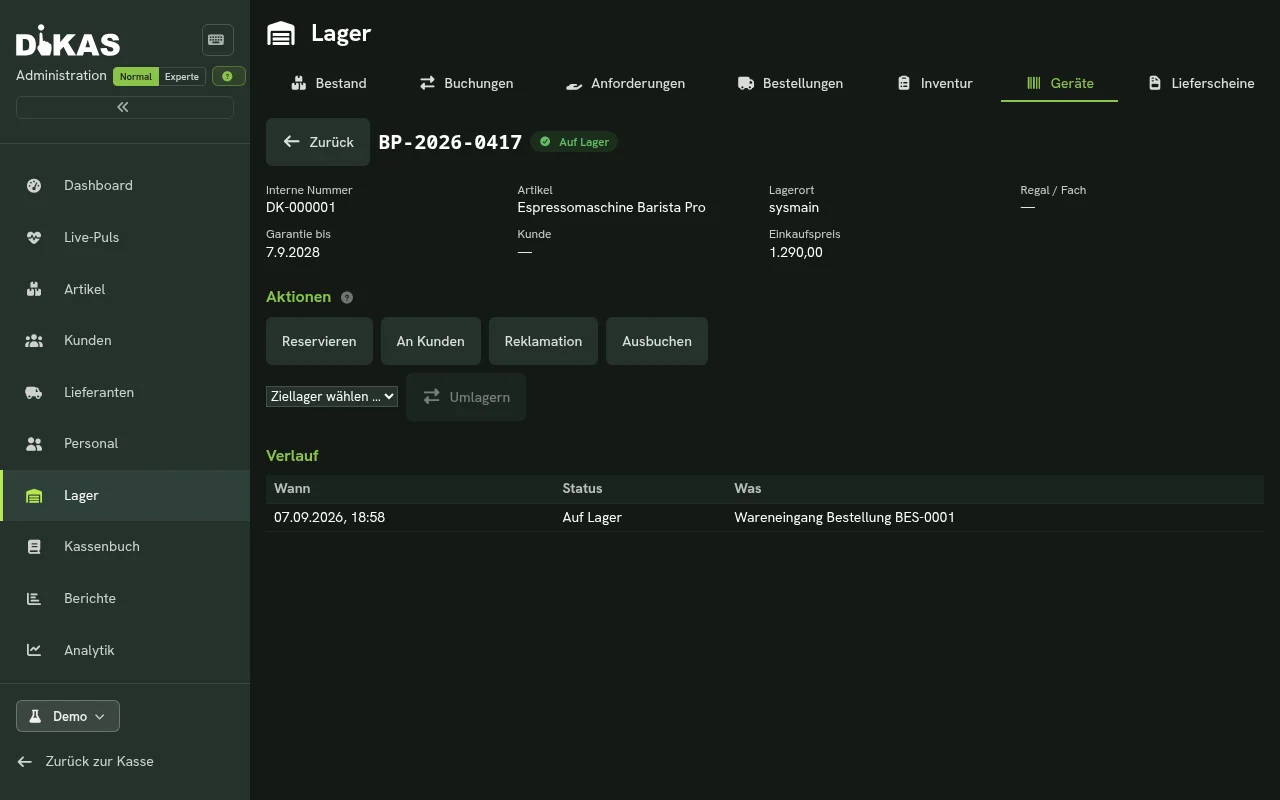The width and height of the screenshot is (1280, 800).
Task: Click Zurück zur Kasse link
Action: pyautogui.click(x=86, y=761)
